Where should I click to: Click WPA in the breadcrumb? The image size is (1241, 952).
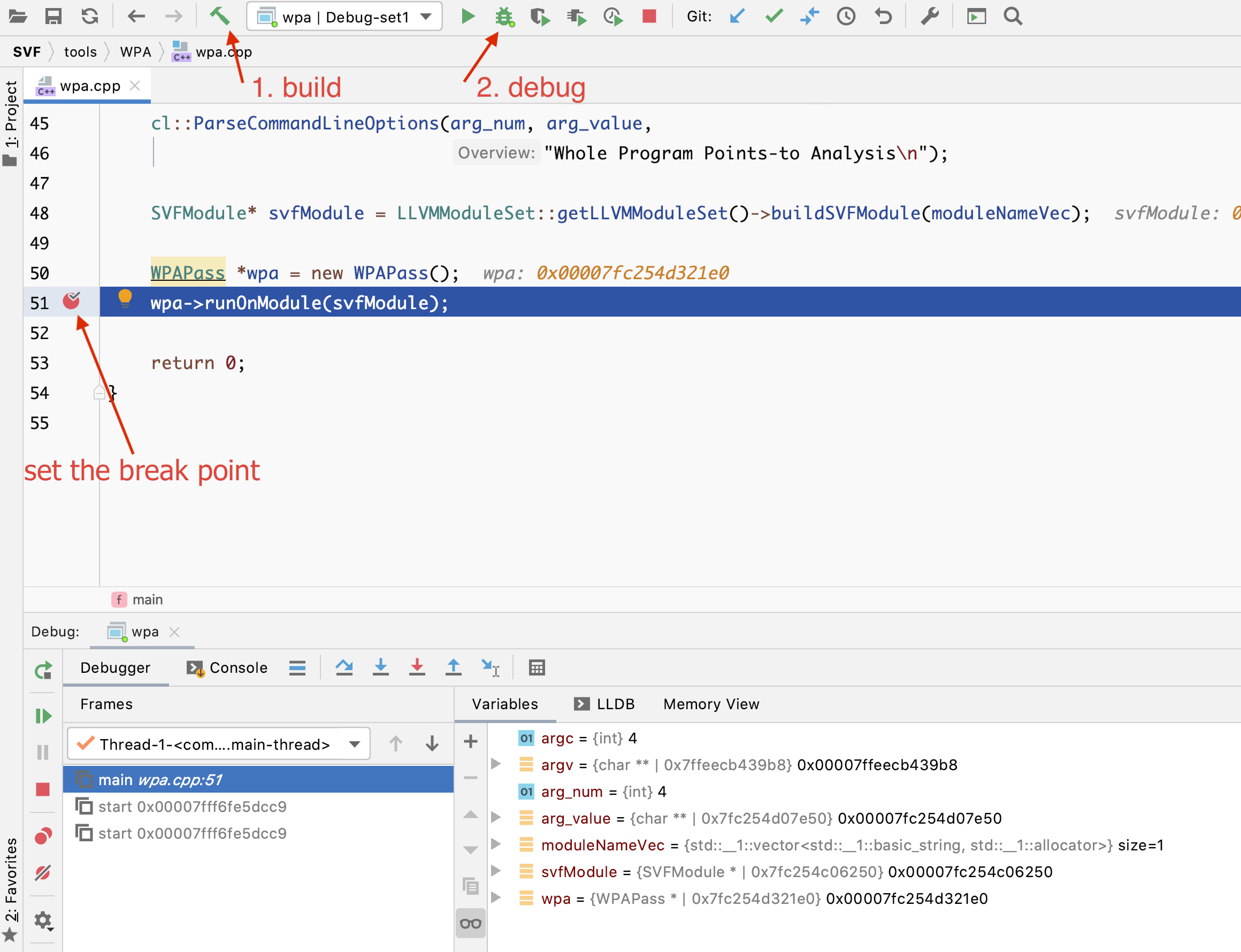[135, 52]
